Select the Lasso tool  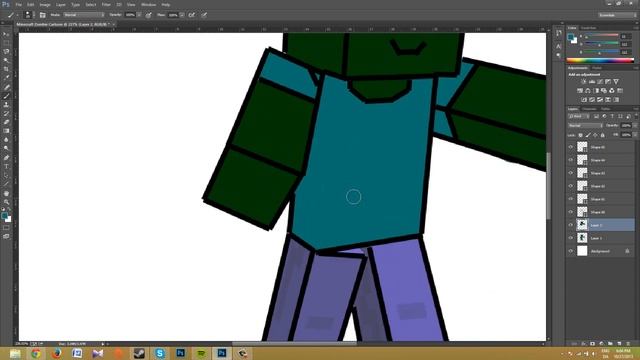coord(6,52)
